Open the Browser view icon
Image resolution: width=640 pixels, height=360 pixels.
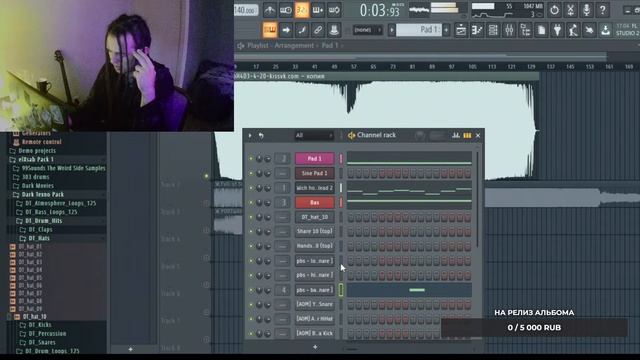tap(525, 30)
